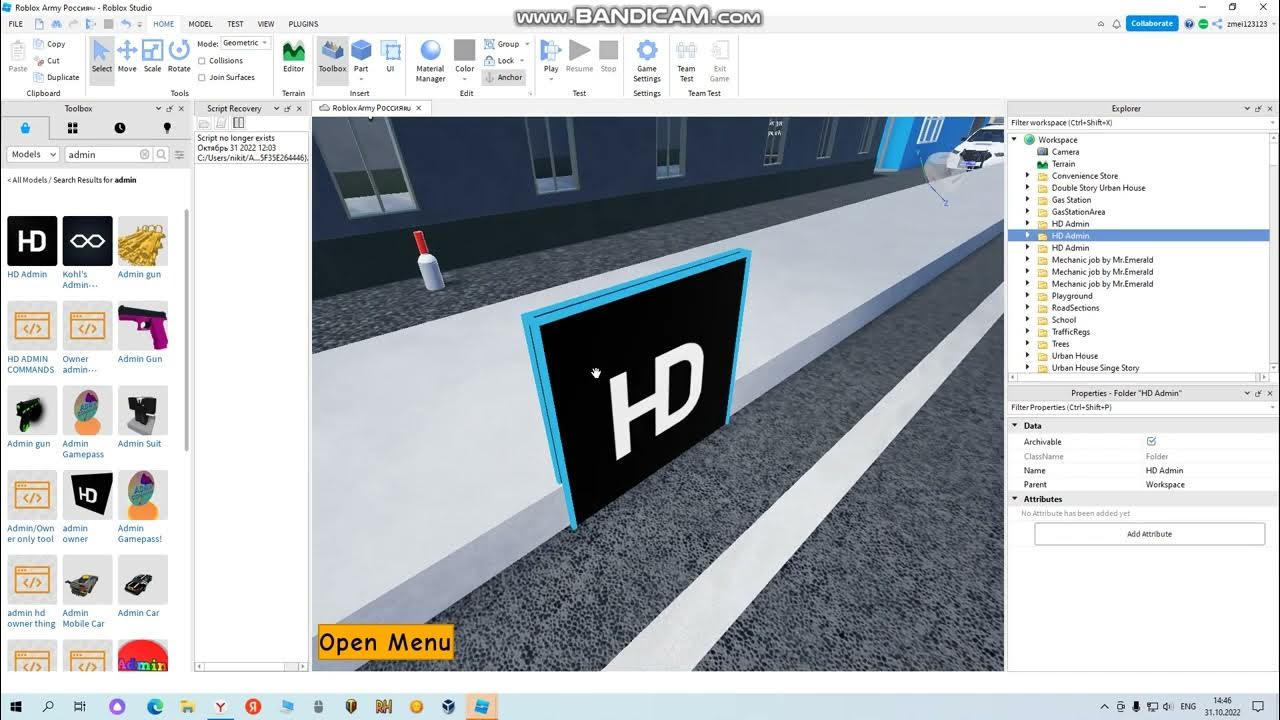Open the FILE menu
This screenshot has width=1280, height=720.
coord(15,24)
